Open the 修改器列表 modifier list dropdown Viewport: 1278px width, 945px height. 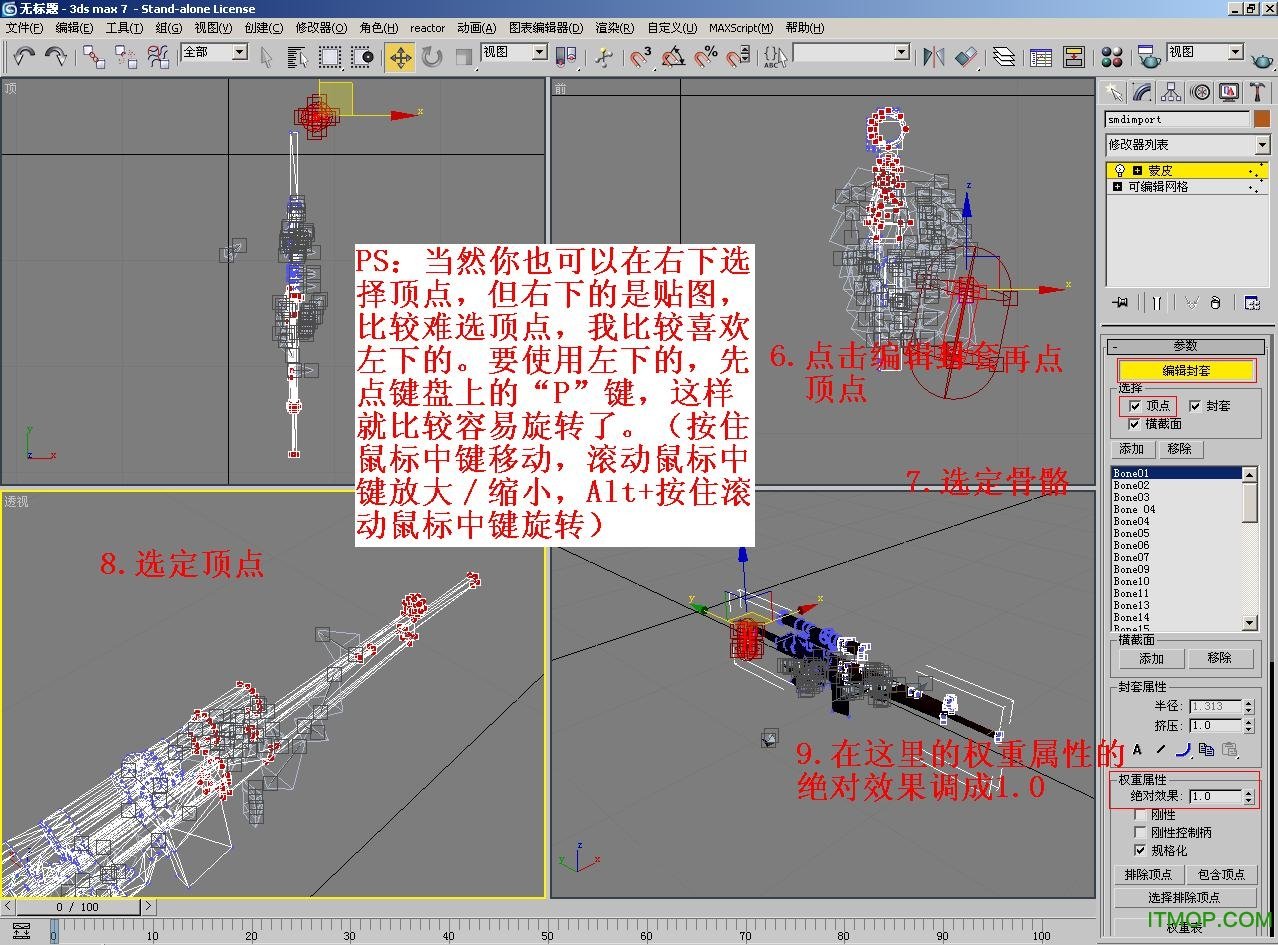(x=1187, y=145)
